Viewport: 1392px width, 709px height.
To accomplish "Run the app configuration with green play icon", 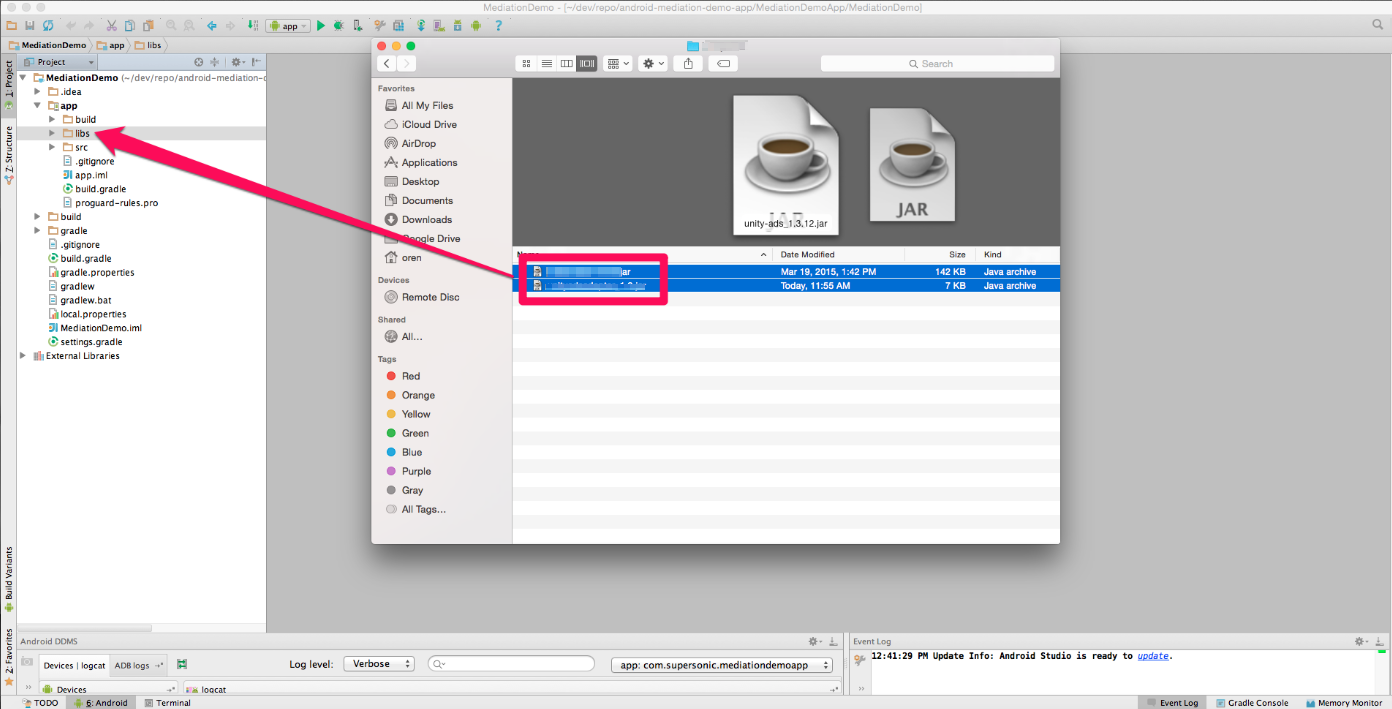I will 320,25.
